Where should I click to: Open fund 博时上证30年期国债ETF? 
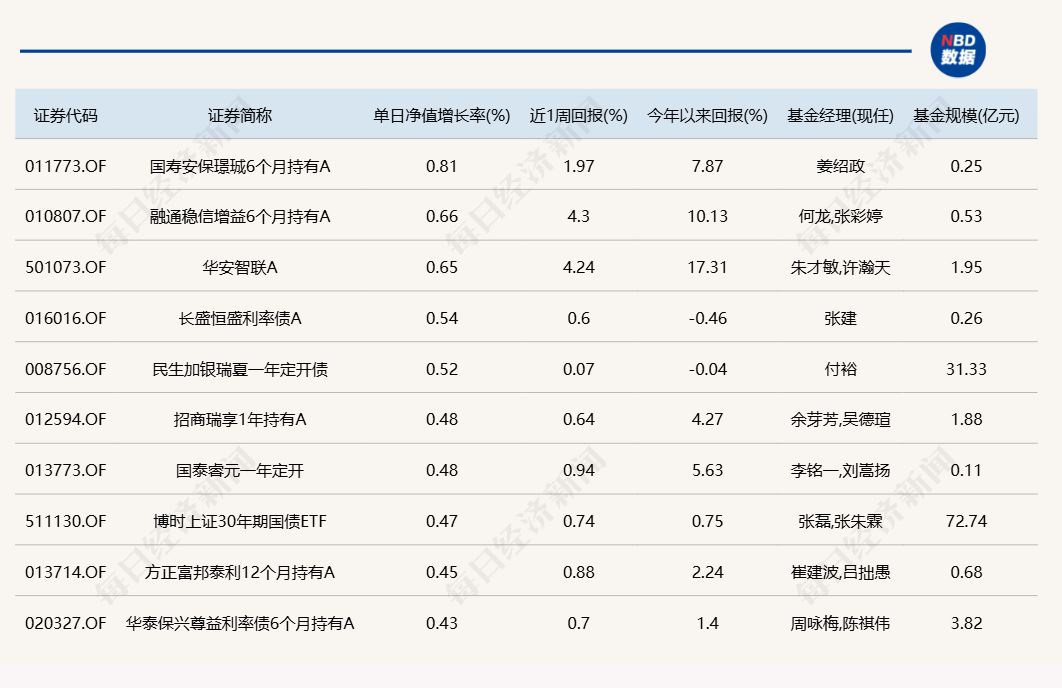tap(240, 521)
